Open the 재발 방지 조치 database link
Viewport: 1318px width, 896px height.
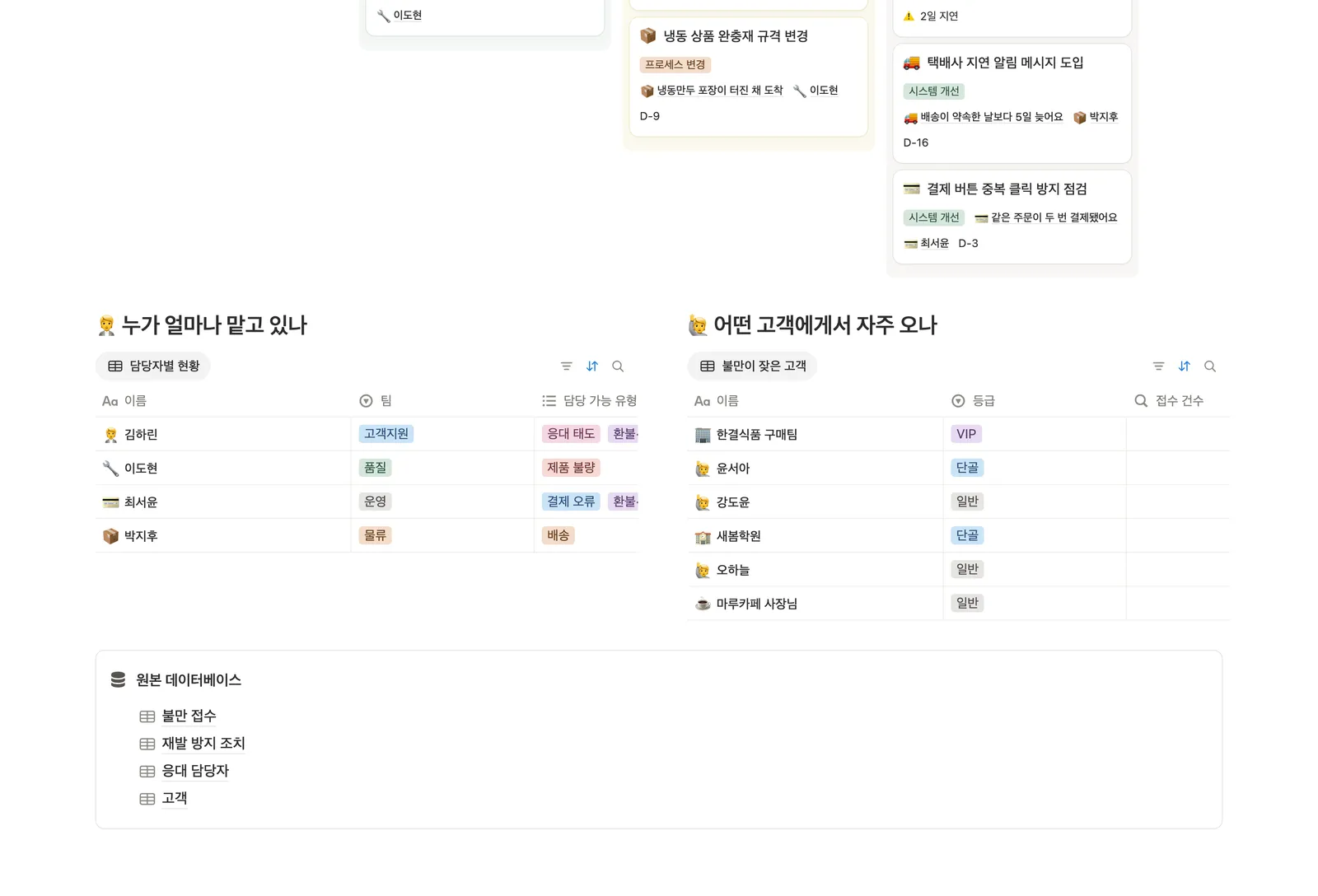pyautogui.click(x=203, y=743)
